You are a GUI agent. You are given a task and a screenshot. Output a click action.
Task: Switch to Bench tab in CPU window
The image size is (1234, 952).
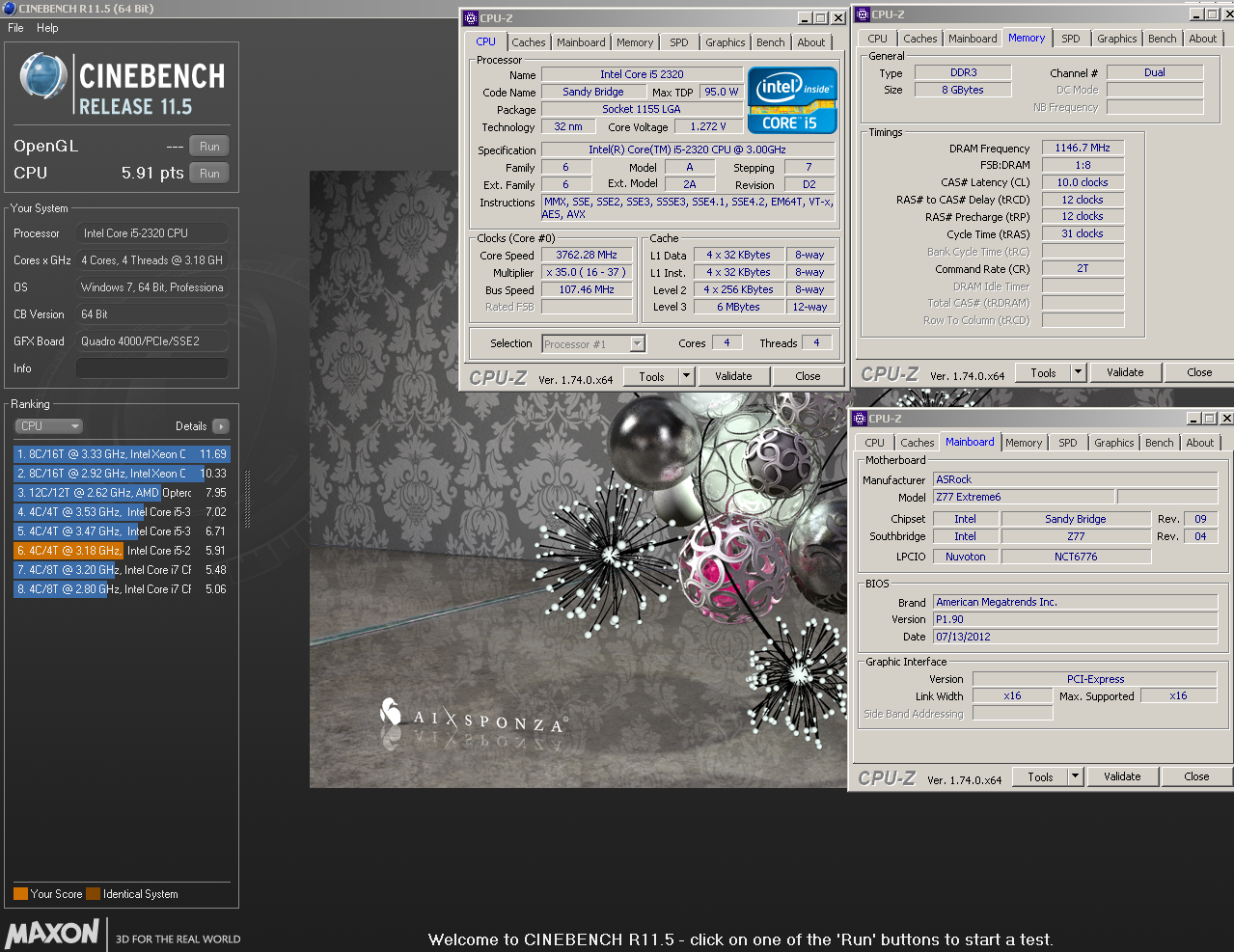(770, 42)
